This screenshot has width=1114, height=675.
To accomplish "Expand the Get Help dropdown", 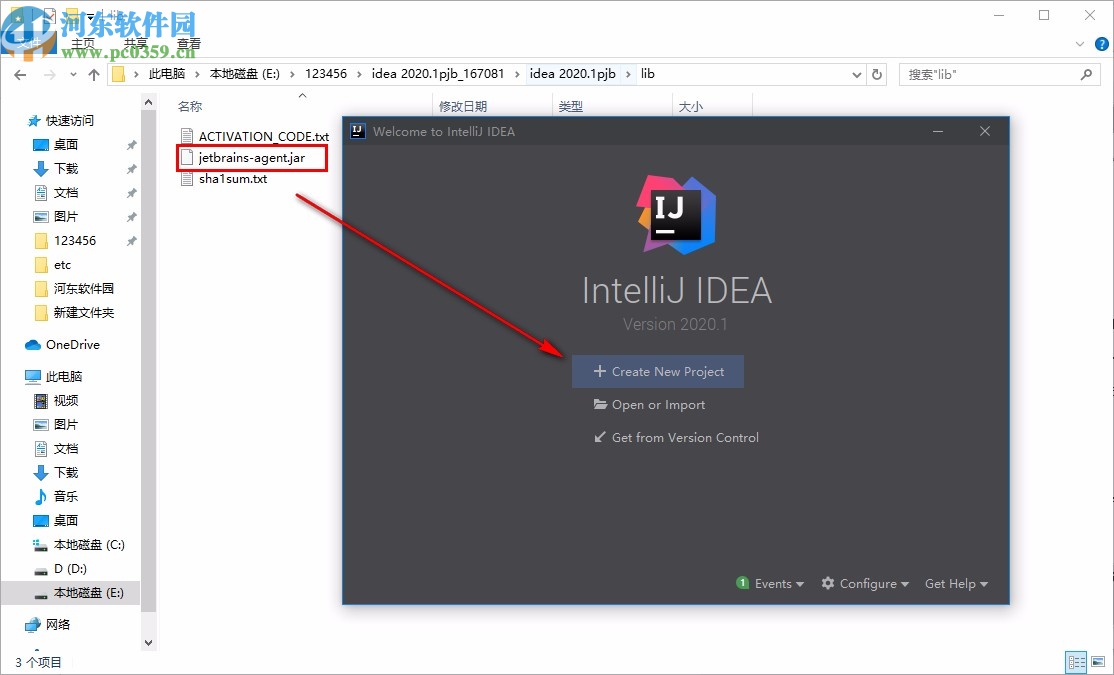I will click(955, 583).
